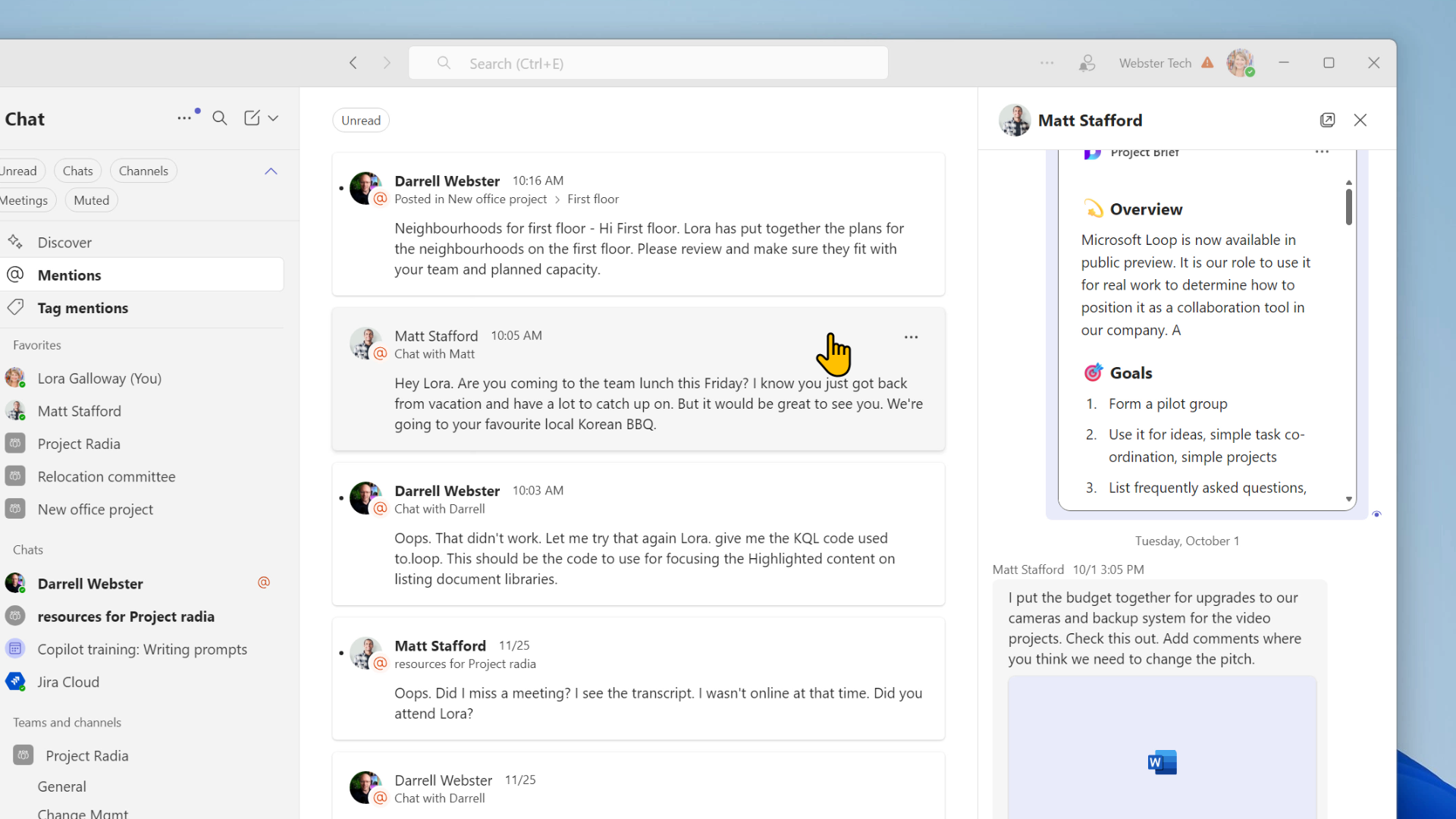Open the search icon in the Chat panel
This screenshot has height=819, width=1456.
click(220, 118)
